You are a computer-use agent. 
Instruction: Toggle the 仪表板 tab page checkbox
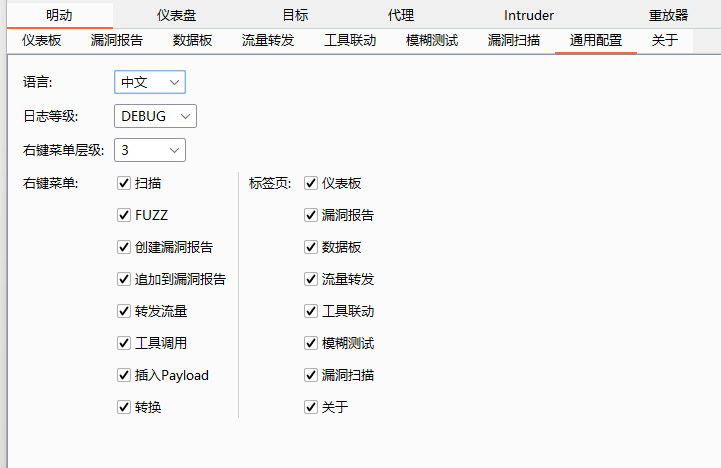(x=311, y=183)
